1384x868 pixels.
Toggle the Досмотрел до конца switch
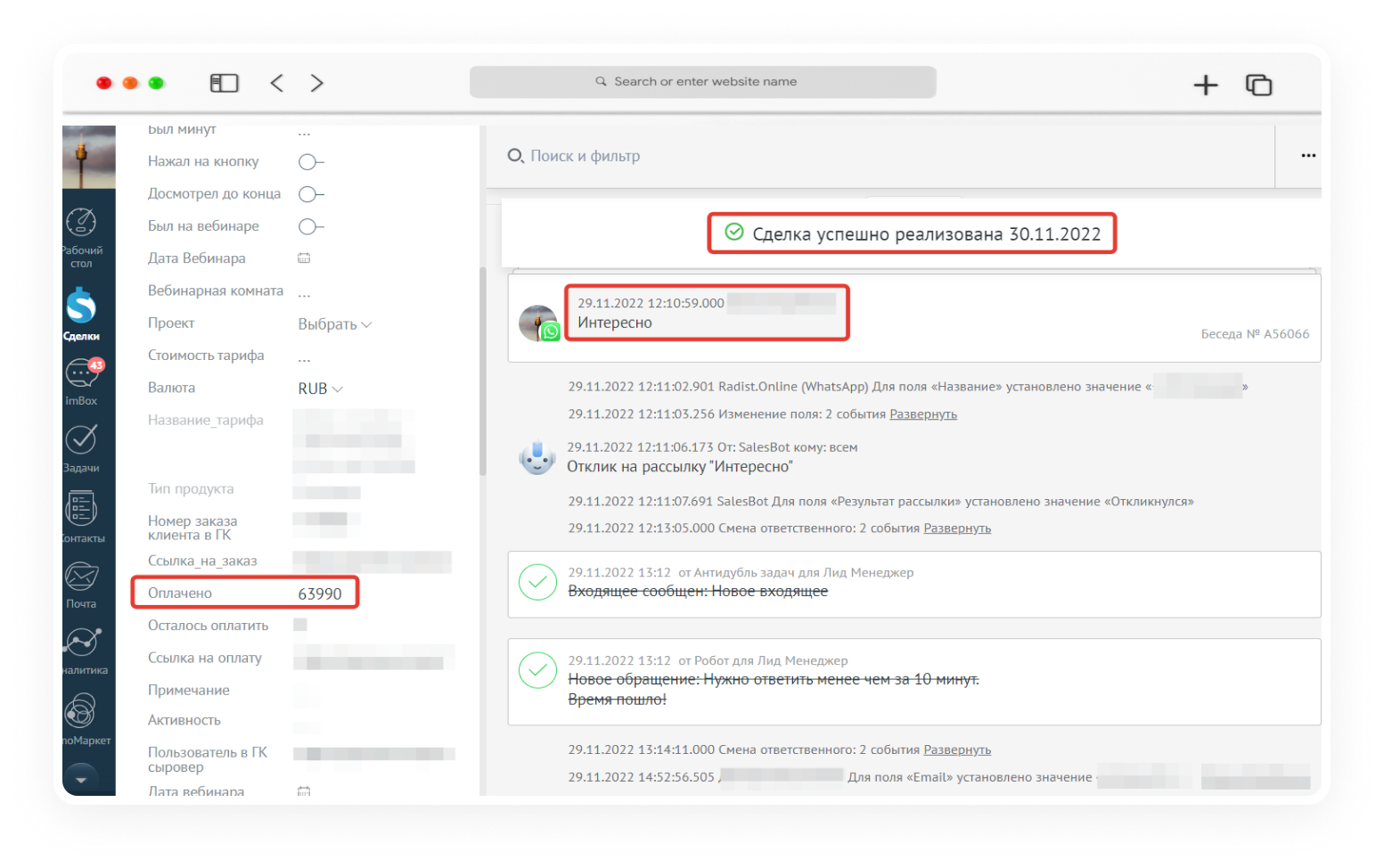tap(310, 194)
